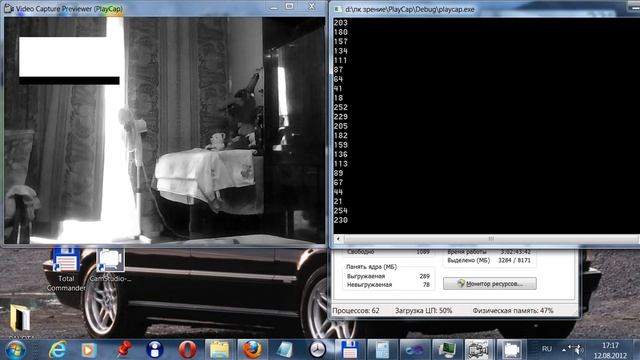Screen dimensions: 640x360
Task: Open CamStudio desktop shortcut
Action: point(110,264)
